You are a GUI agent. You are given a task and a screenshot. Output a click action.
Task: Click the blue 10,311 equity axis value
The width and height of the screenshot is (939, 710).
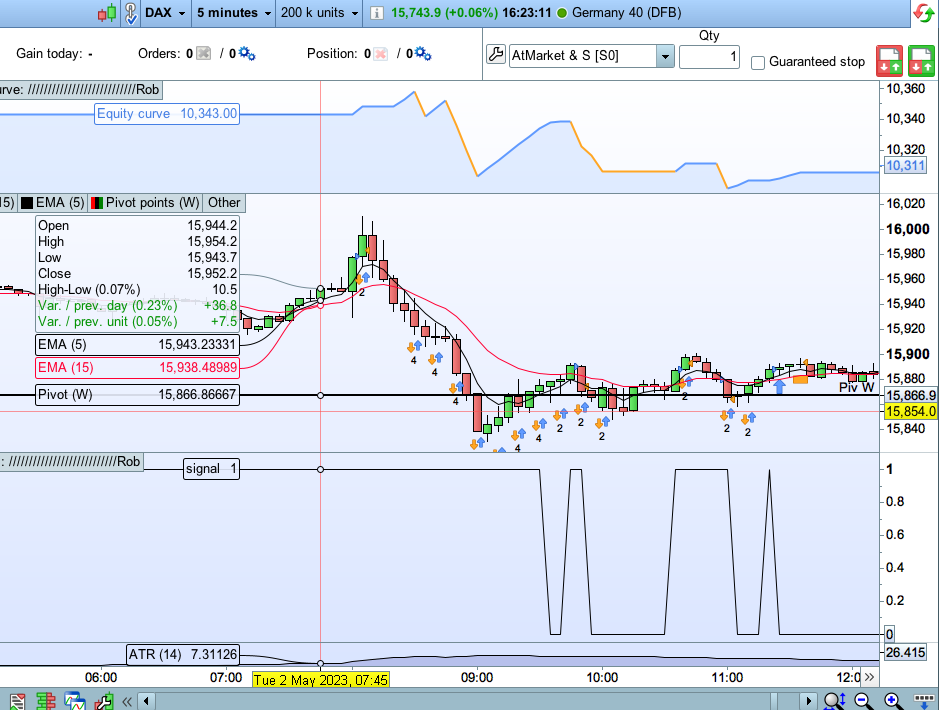click(x=905, y=165)
